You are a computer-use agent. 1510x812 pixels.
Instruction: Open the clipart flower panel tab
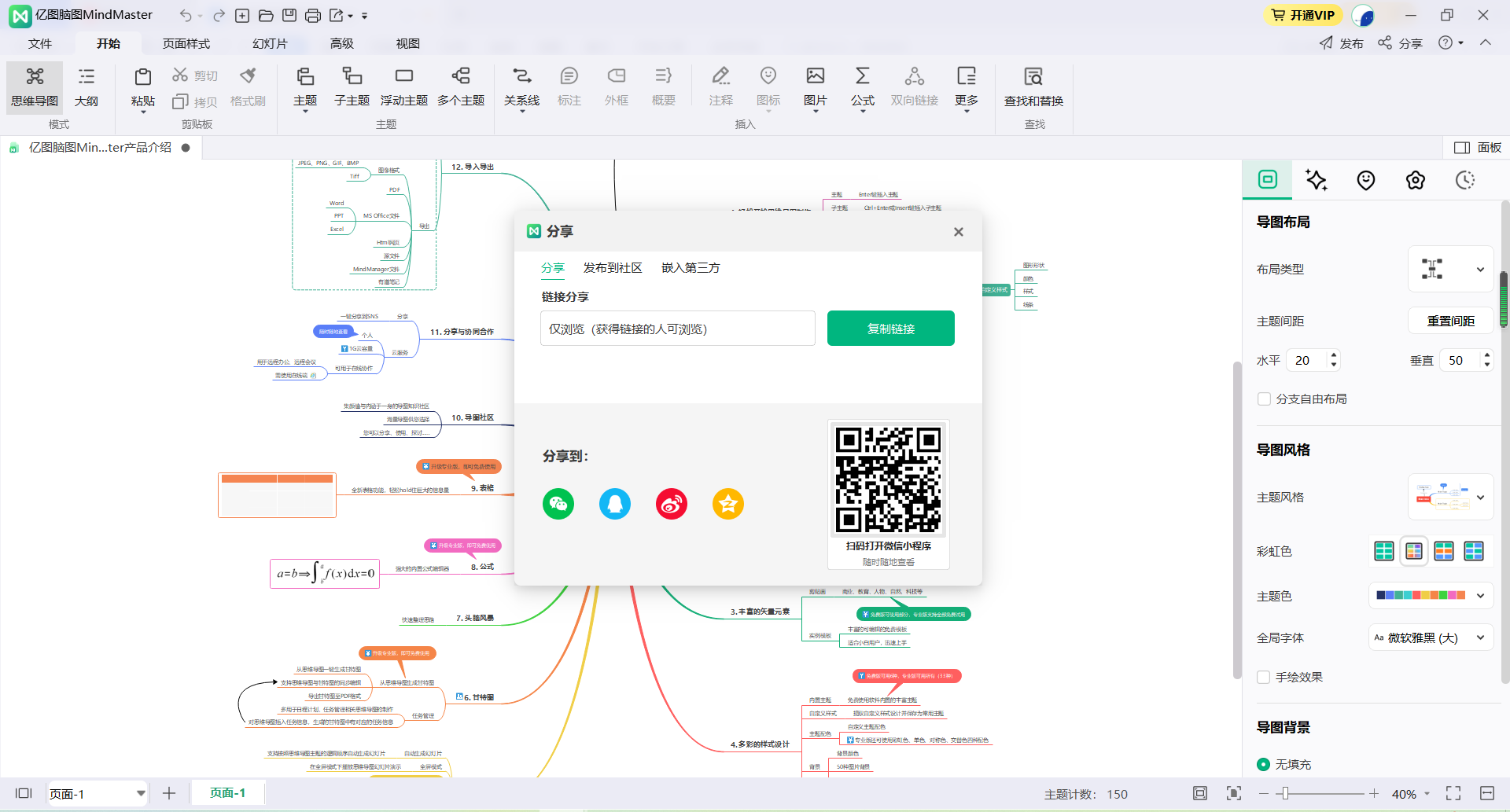coord(1416,180)
